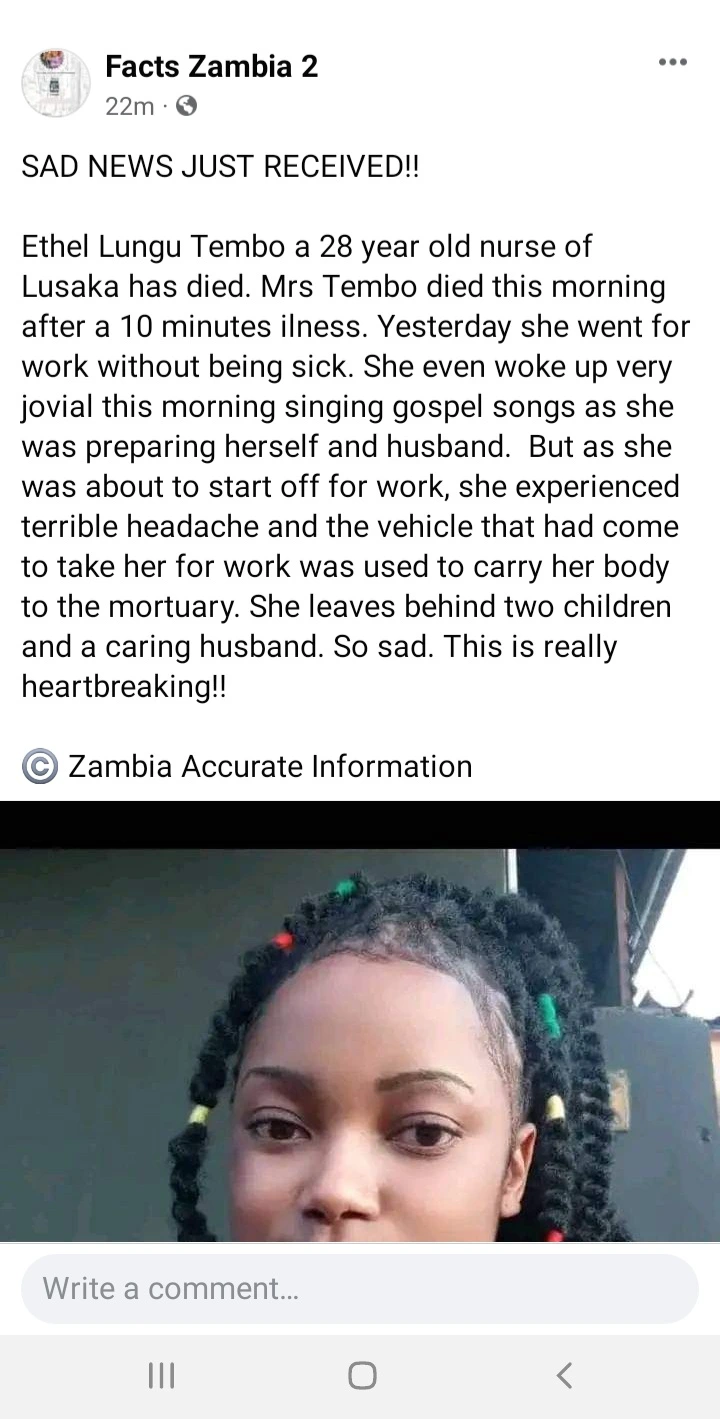This screenshot has width=720, height=1419.
Task: Open the three-dot post options menu
Action: (x=672, y=62)
